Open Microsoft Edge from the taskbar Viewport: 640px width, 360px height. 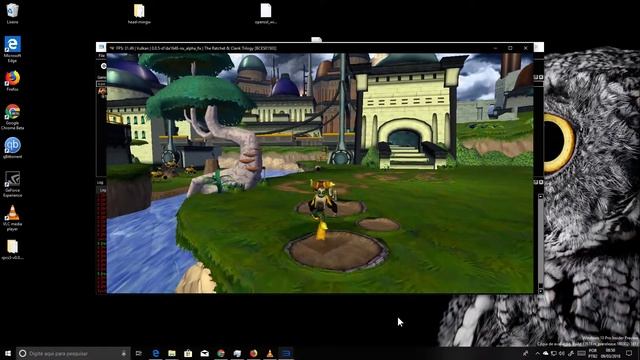(x=156, y=353)
